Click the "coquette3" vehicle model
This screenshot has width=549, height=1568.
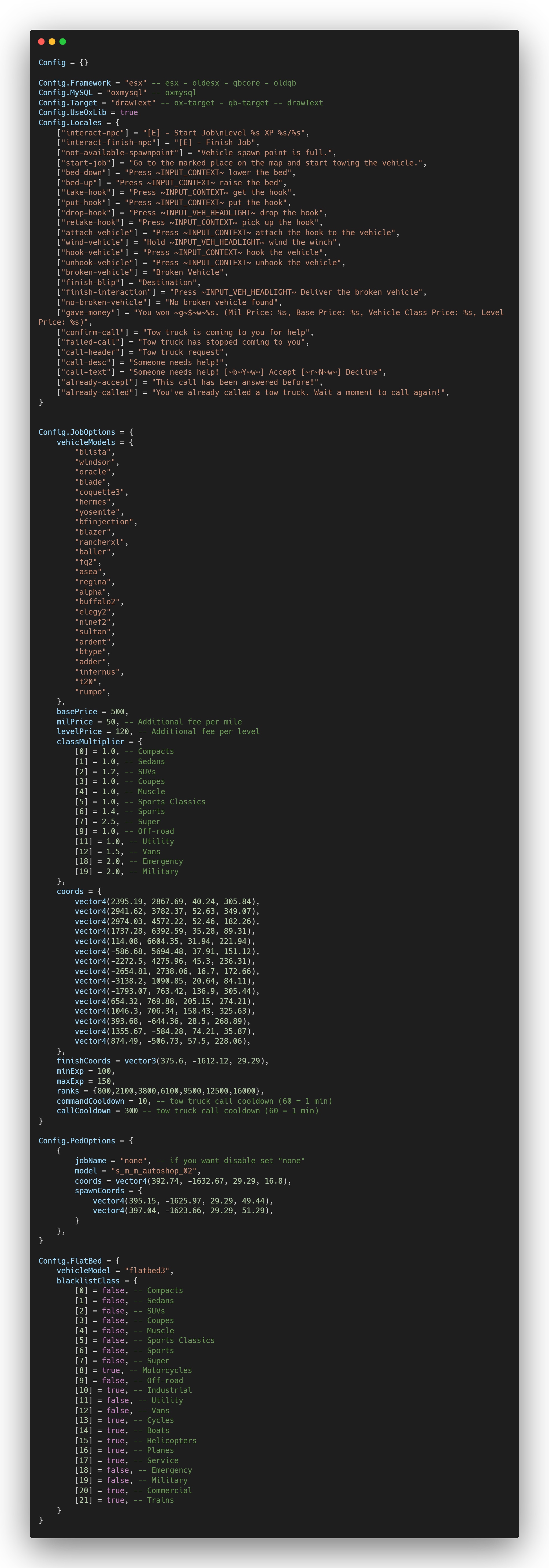(100, 492)
